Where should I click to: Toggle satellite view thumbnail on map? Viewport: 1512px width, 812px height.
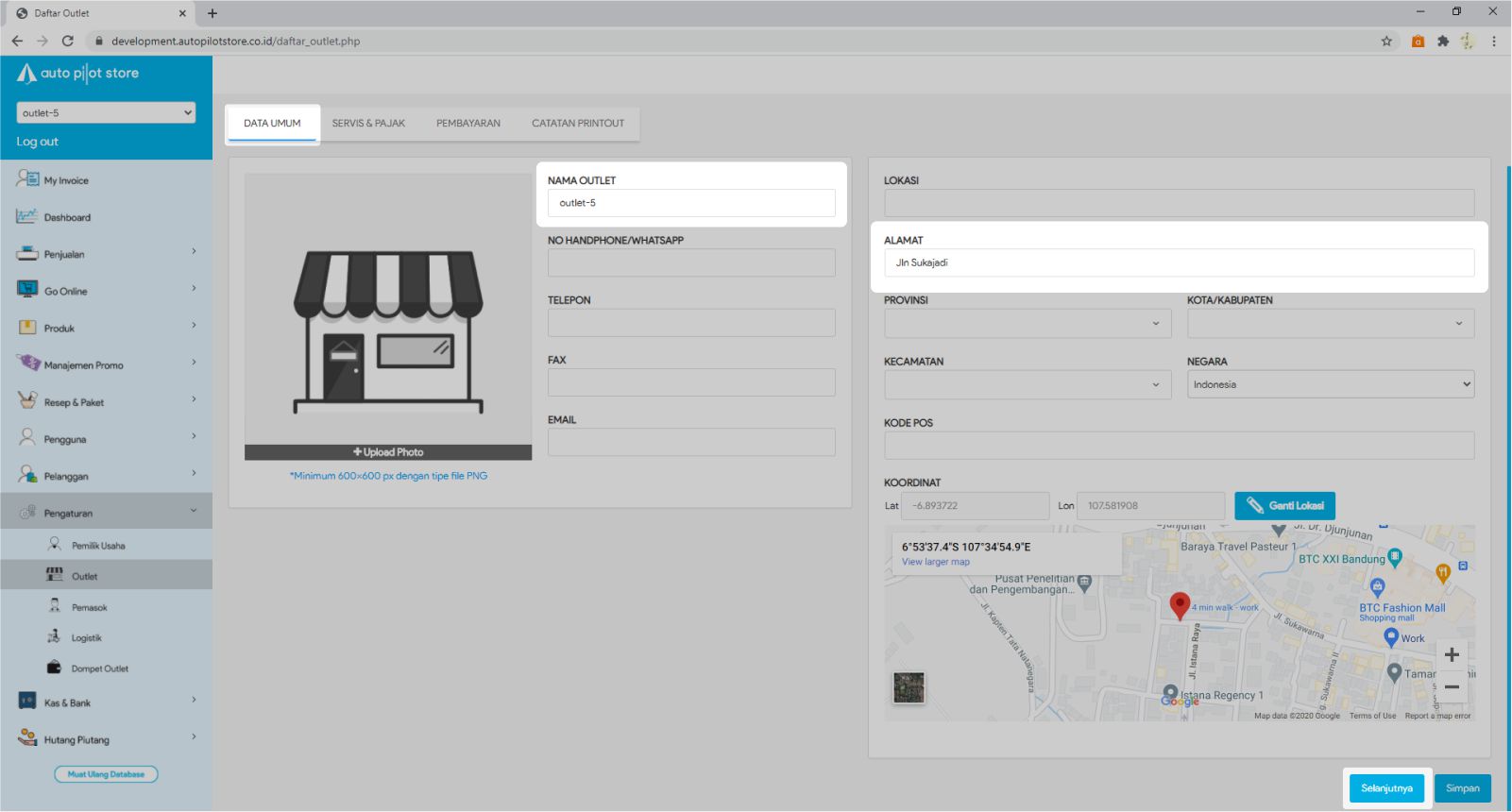click(x=909, y=687)
